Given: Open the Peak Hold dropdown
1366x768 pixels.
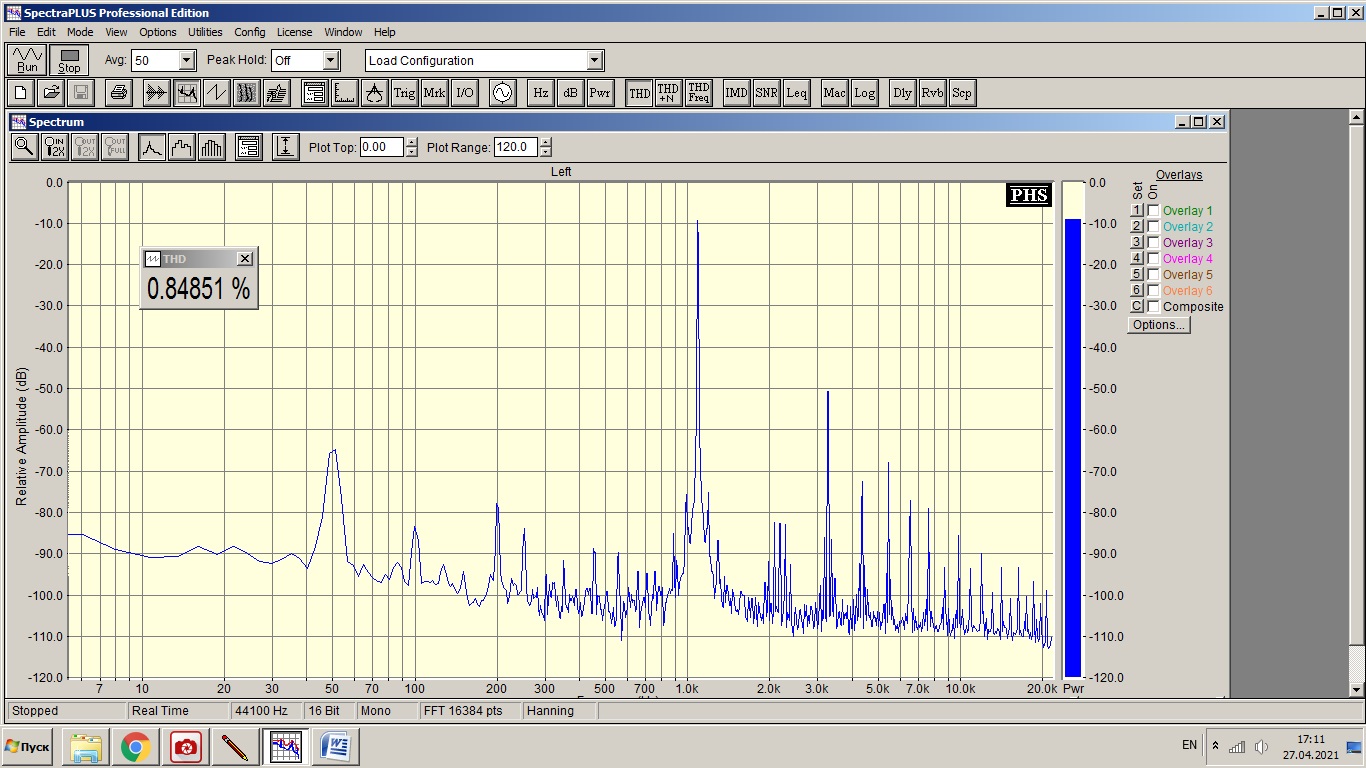Looking at the screenshot, I should 331,60.
